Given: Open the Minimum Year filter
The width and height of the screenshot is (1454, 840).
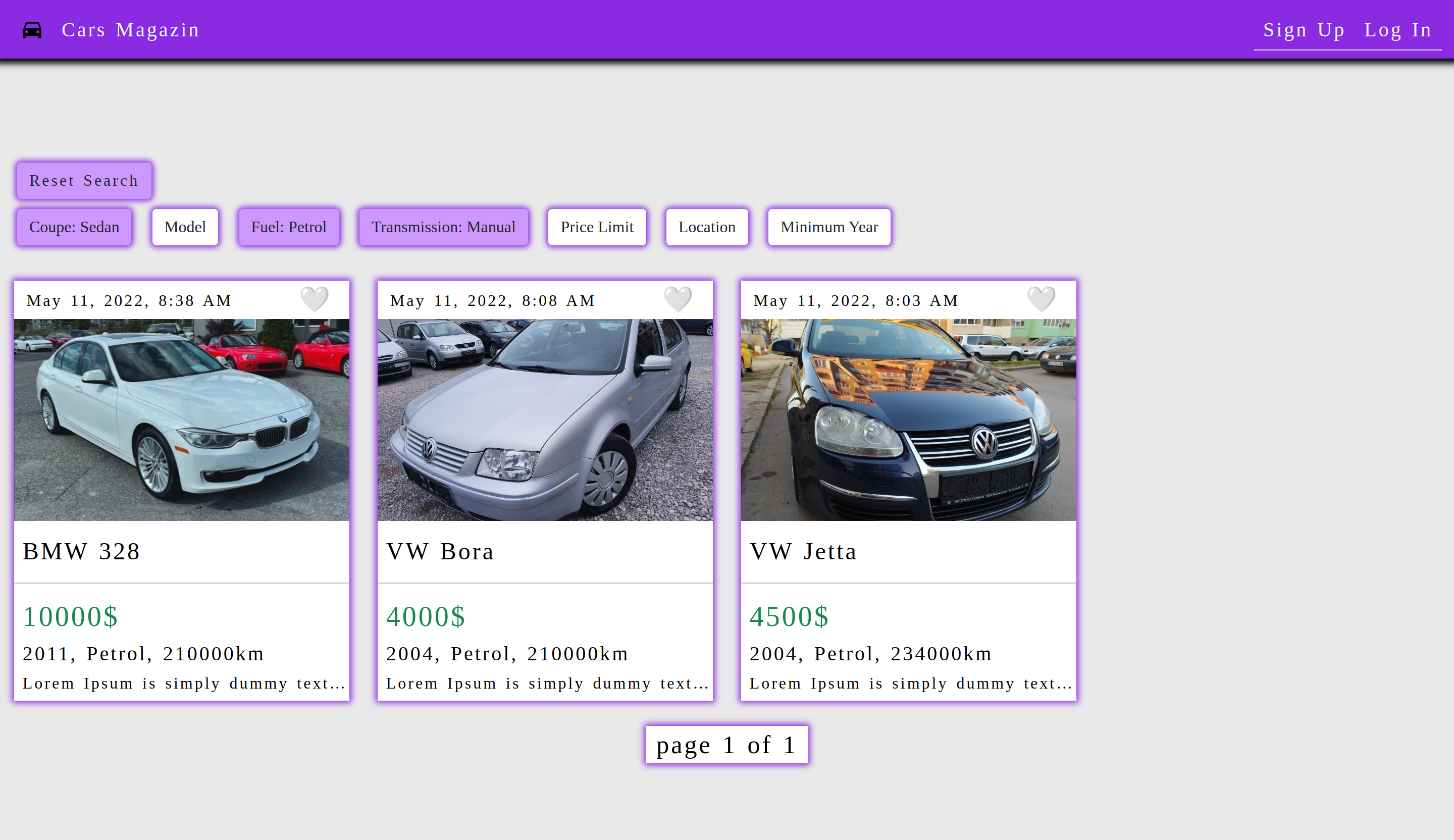Looking at the screenshot, I should pyautogui.click(x=829, y=227).
